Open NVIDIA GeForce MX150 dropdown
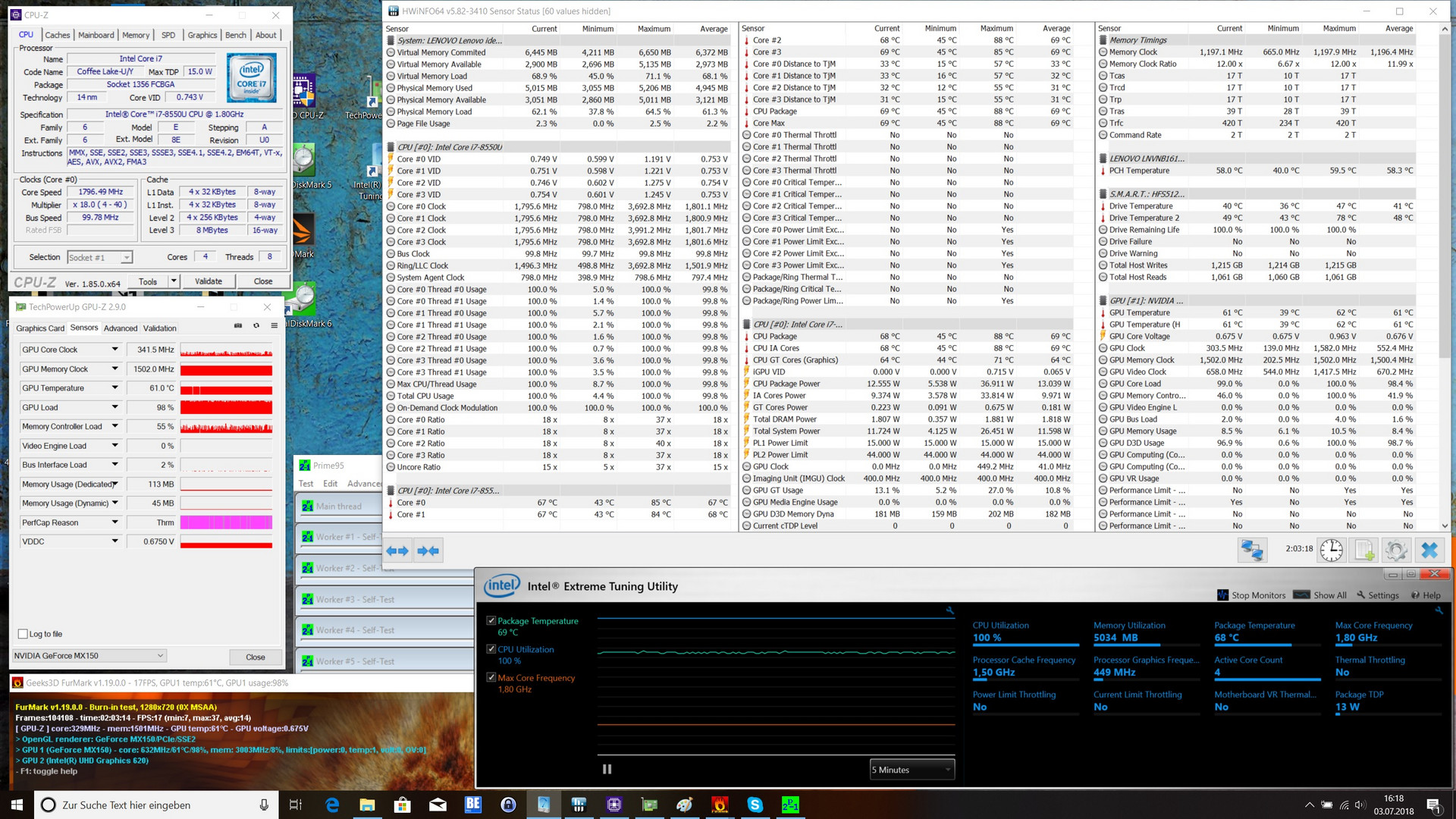Viewport: 1456px width, 819px height. pyautogui.click(x=89, y=656)
